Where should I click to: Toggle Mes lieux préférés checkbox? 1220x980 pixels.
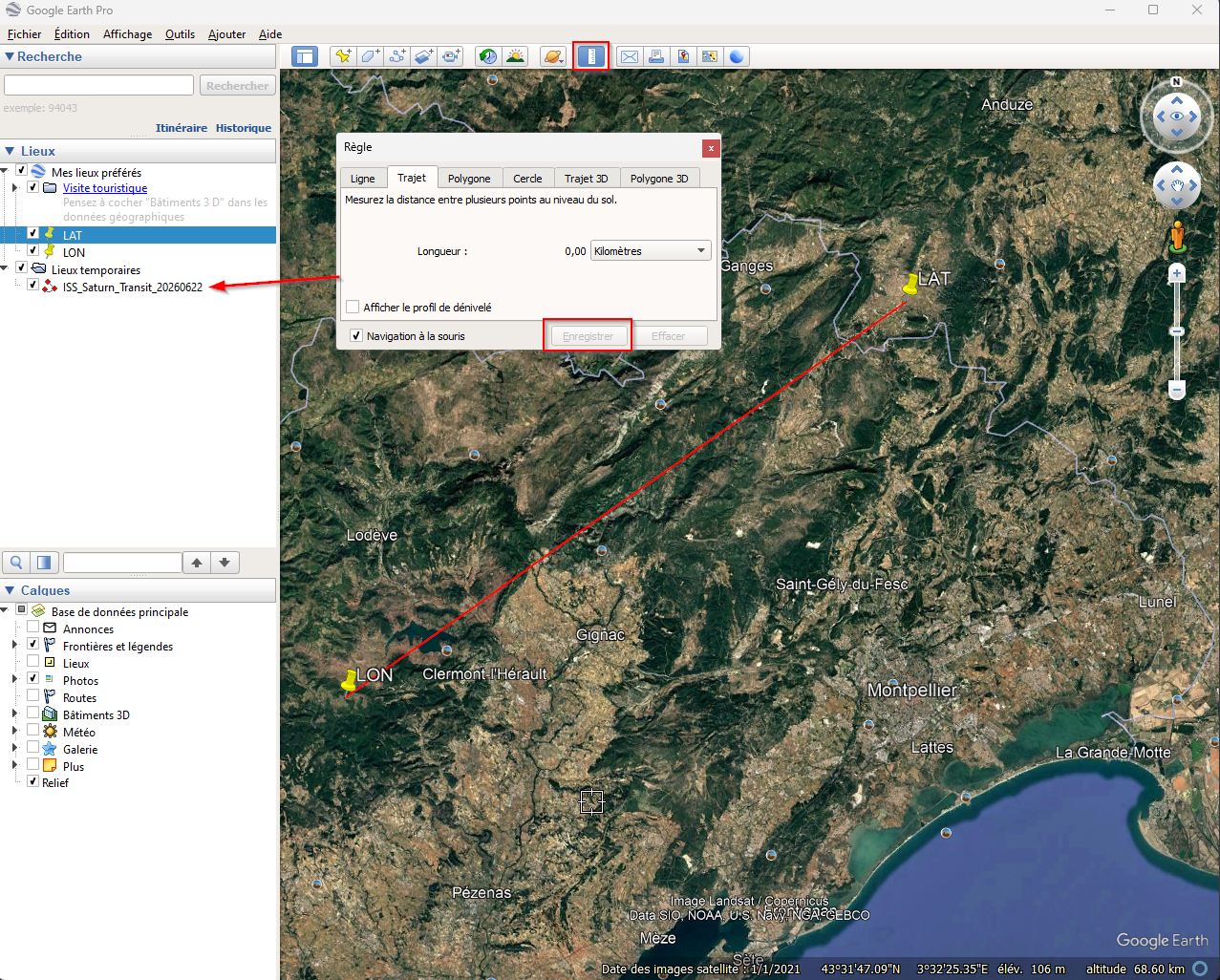(x=21, y=171)
